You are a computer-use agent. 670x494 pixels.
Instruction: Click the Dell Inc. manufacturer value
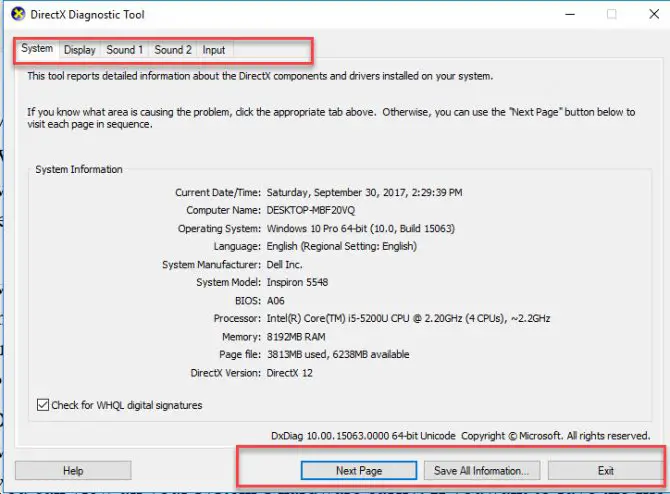pyautogui.click(x=284, y=265)
